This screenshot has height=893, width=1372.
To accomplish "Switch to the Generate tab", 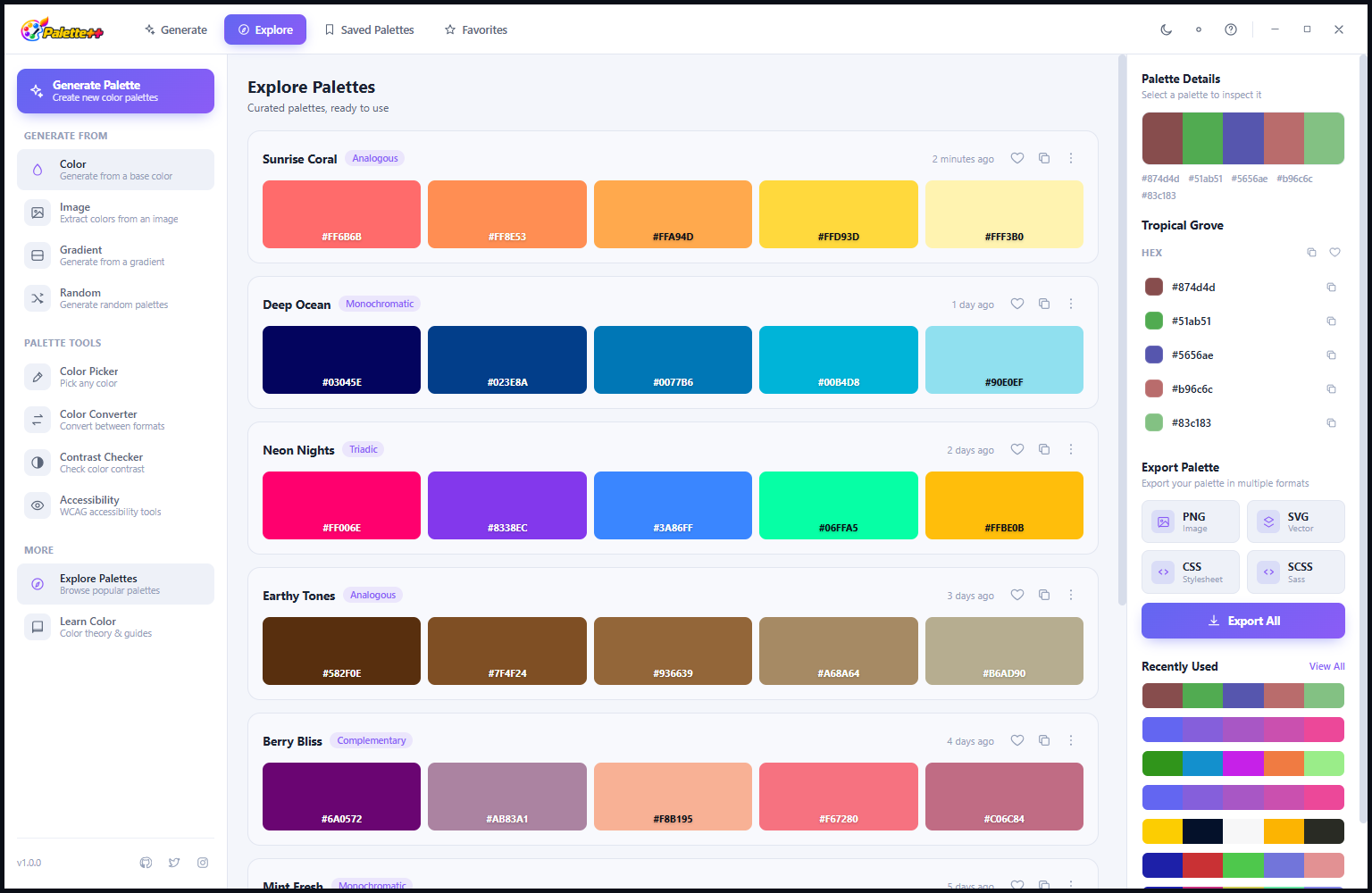I will [176, 29].
